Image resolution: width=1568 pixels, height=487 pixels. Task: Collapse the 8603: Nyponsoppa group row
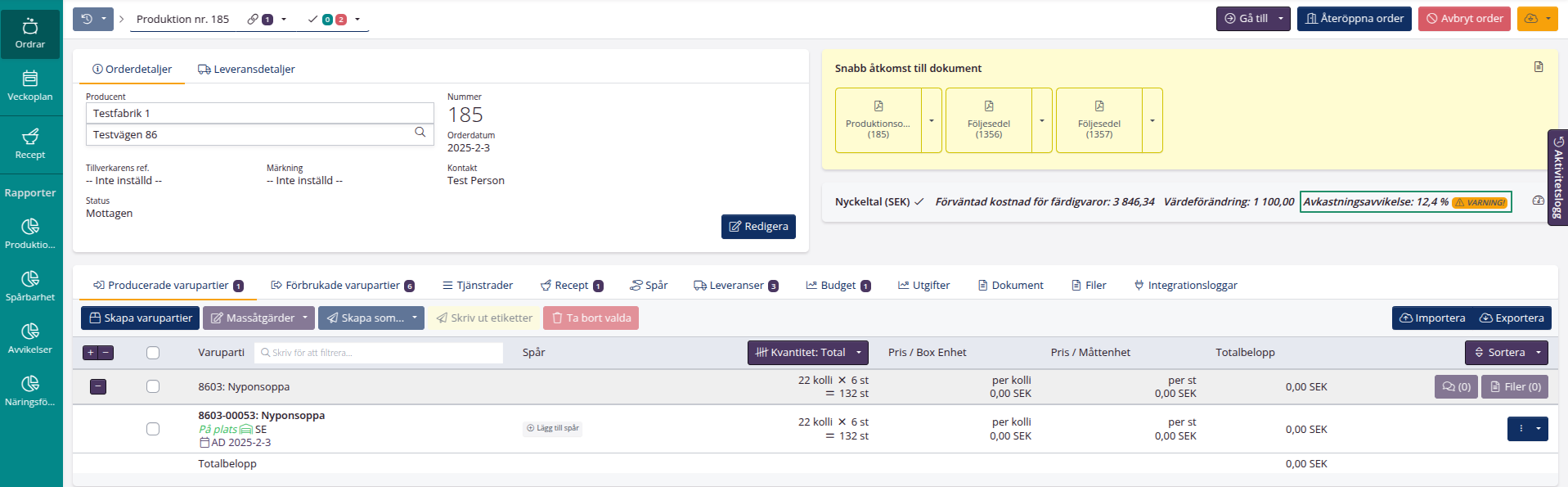tap(98, 386)
